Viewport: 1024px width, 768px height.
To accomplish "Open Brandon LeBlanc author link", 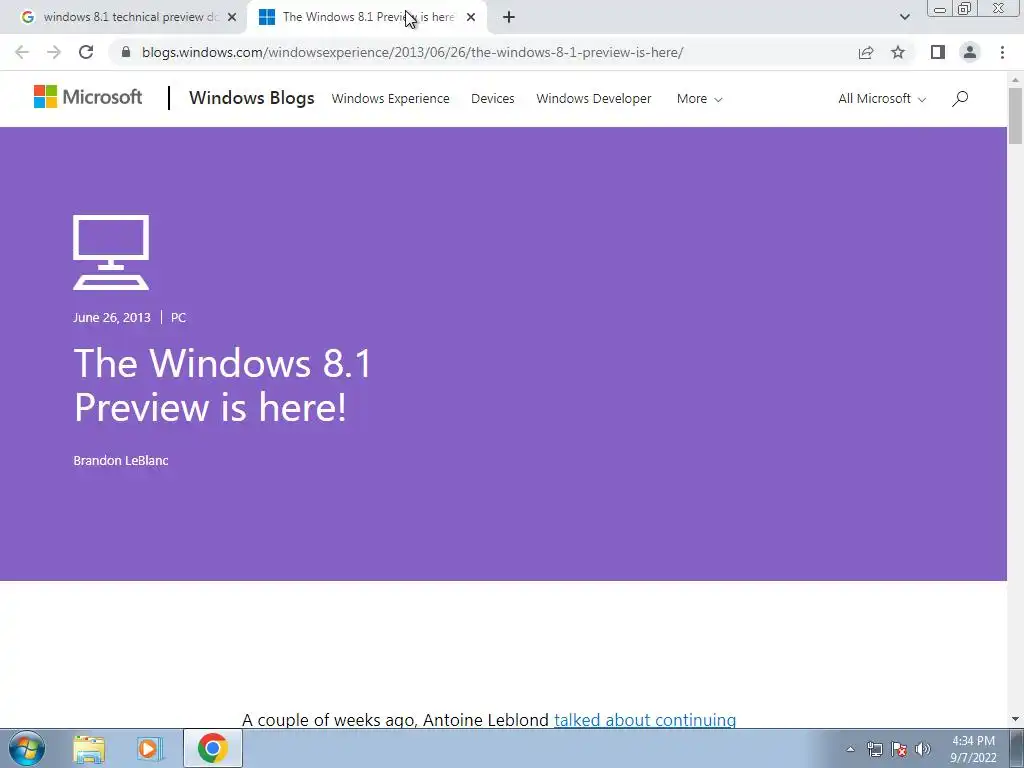I will [x=121, y=460].
